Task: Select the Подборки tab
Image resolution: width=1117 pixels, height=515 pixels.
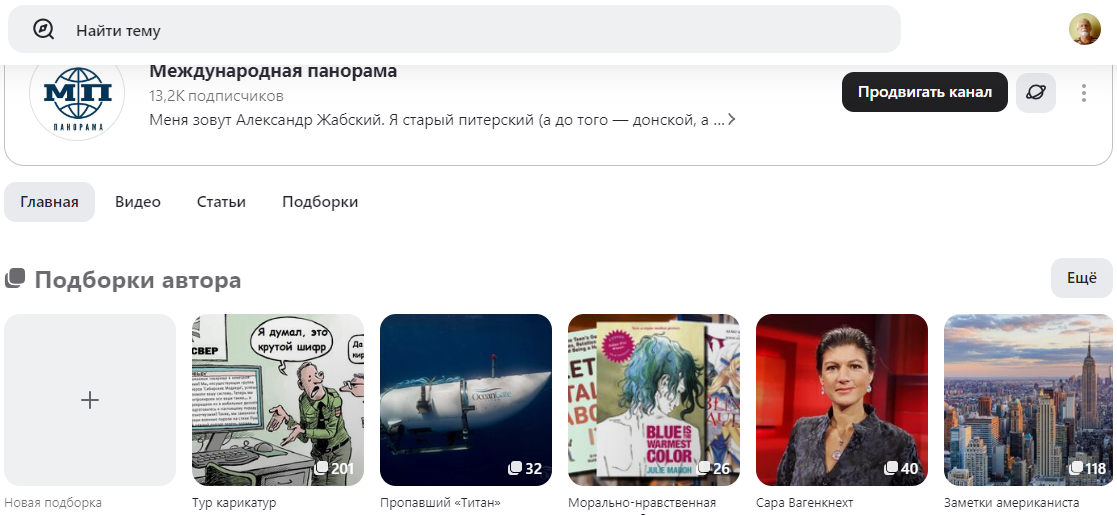Action: point(320,202)
